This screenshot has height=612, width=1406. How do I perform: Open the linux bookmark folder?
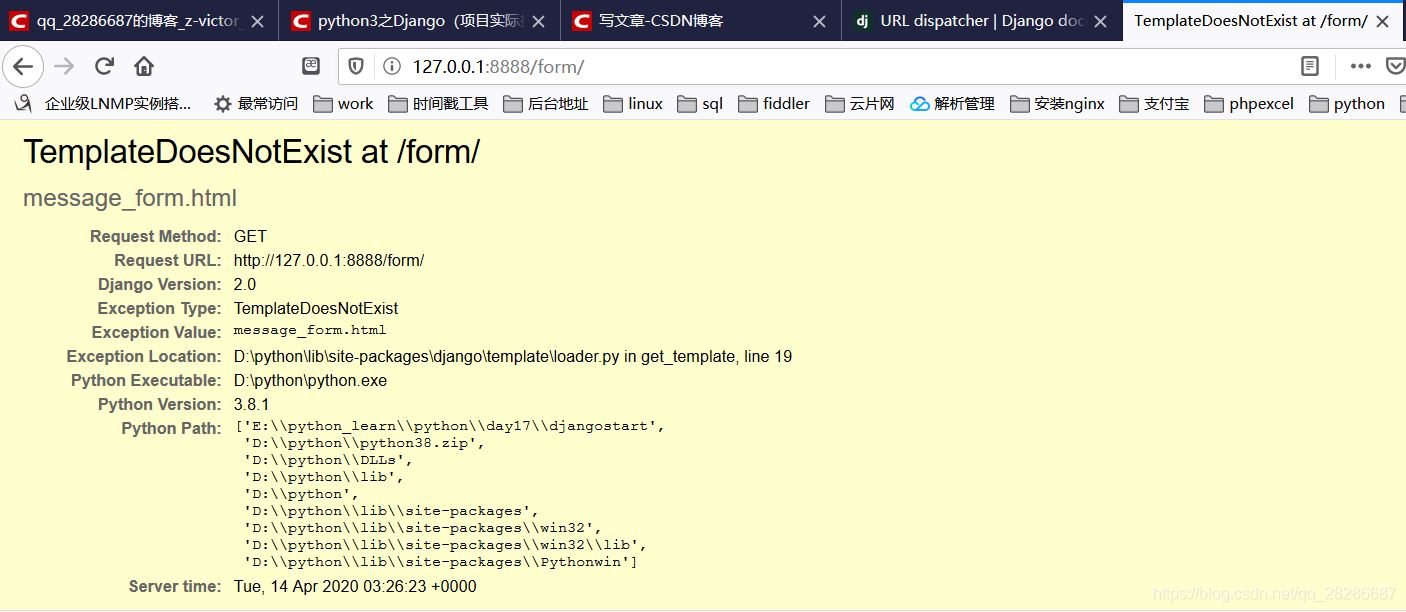click(x=633, y=103)
